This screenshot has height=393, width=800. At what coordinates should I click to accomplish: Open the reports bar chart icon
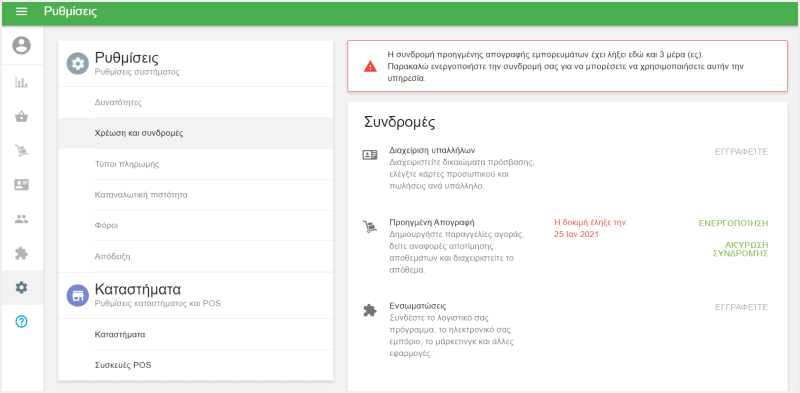(x=21, y=82)
